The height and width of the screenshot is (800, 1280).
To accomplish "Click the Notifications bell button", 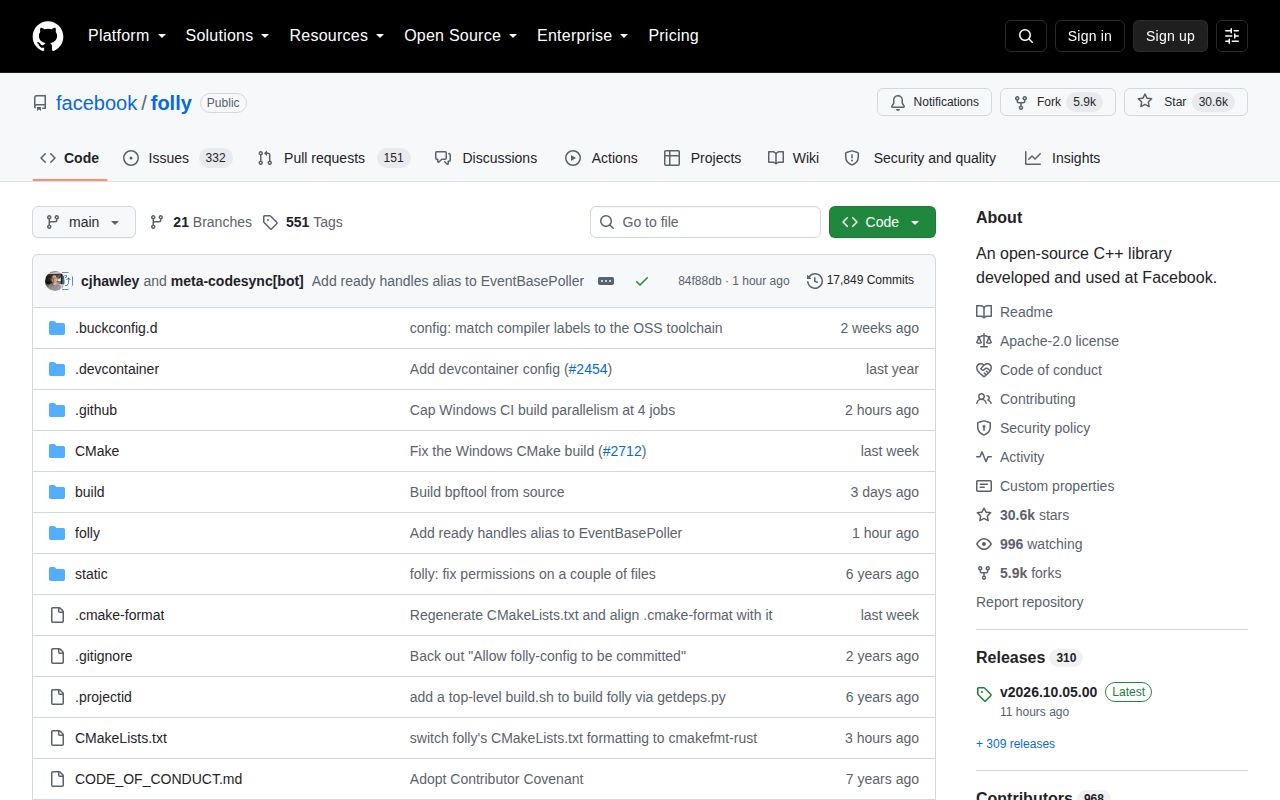I will tap(934, 102).
